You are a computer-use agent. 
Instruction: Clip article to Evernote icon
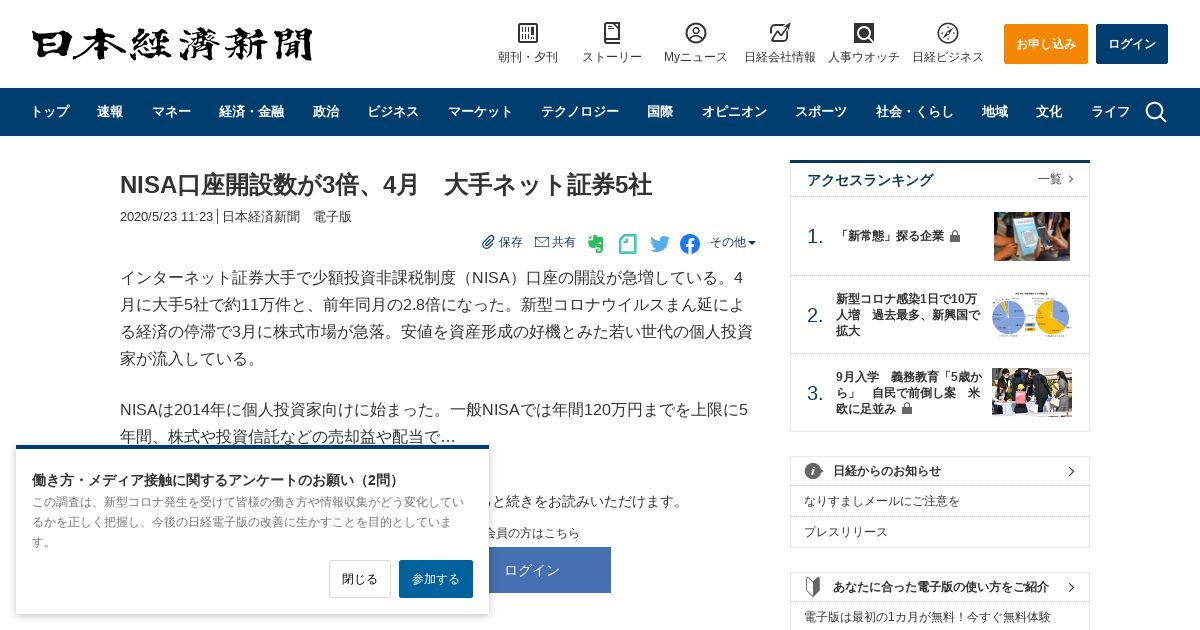(x=596, y=244)
